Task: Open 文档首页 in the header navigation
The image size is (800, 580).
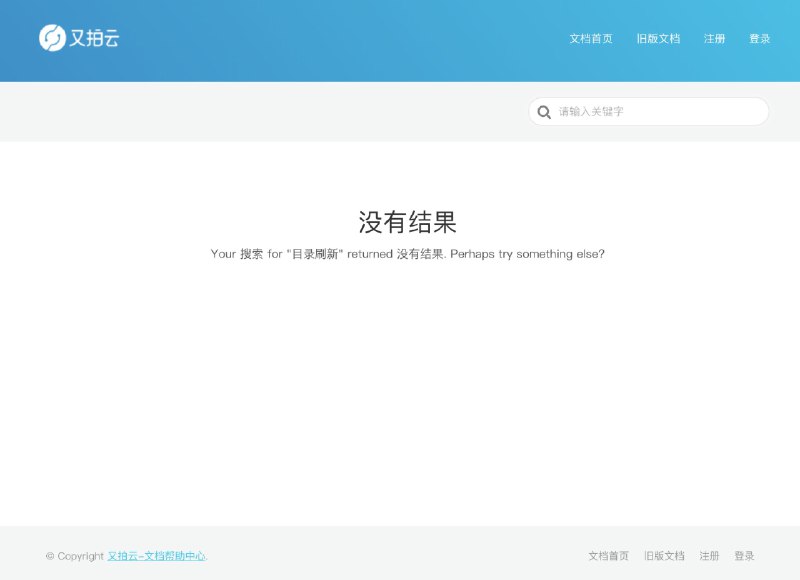Action: 591,39
